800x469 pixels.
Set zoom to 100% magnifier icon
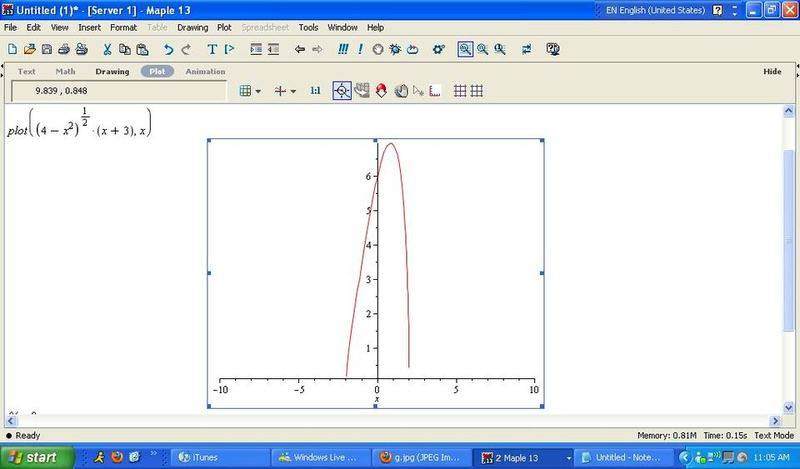coord(465,49)
